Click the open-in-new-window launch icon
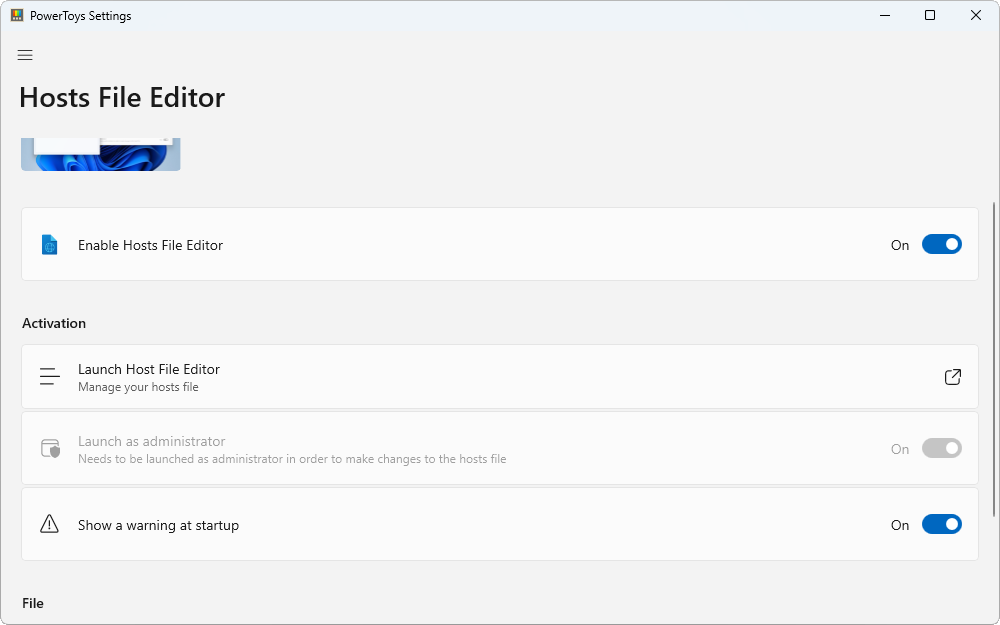The image size is (1000, 625). pyautogui.click(x=952, y=377)
